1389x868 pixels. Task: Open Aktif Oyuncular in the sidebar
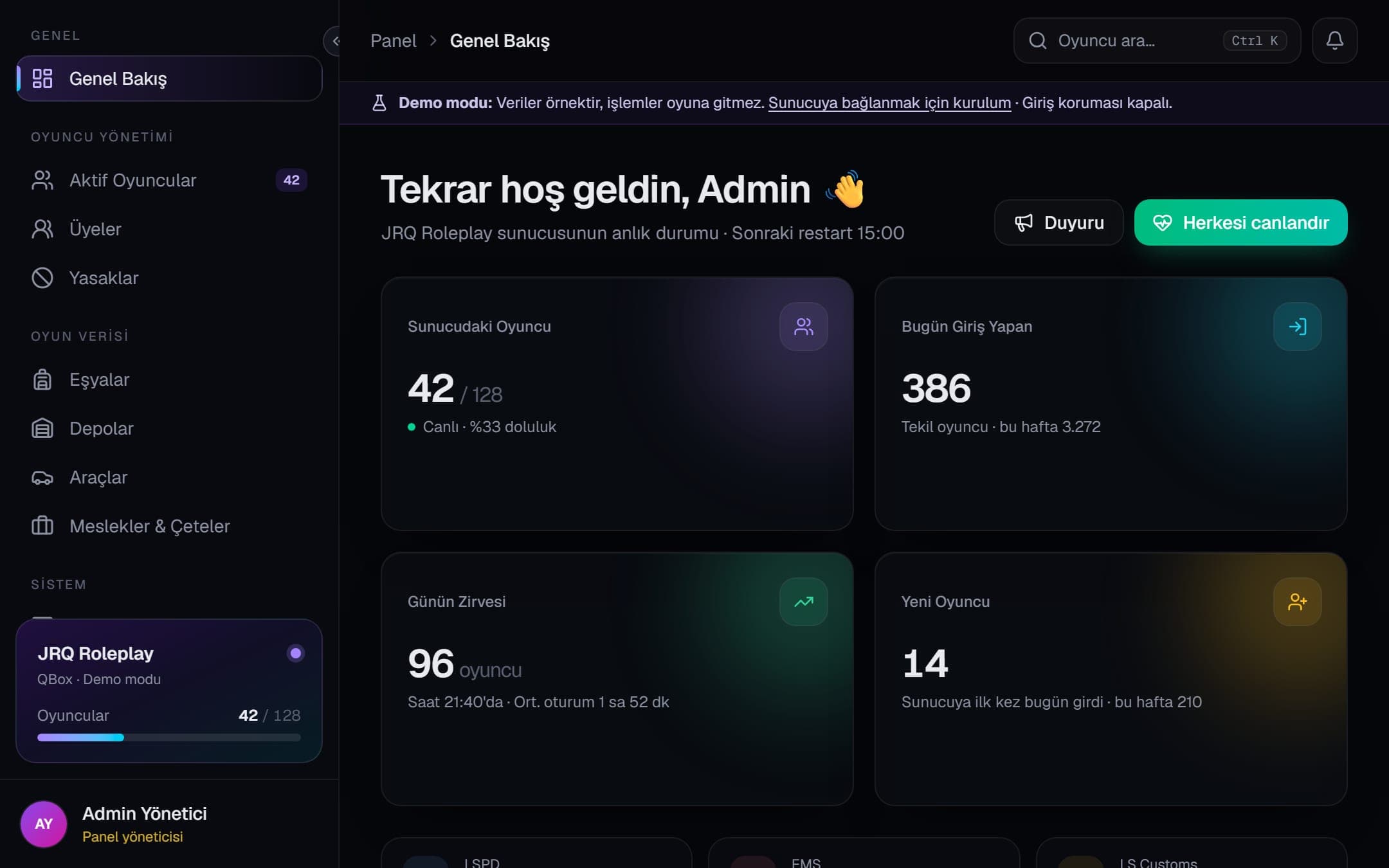coord(169,180)
